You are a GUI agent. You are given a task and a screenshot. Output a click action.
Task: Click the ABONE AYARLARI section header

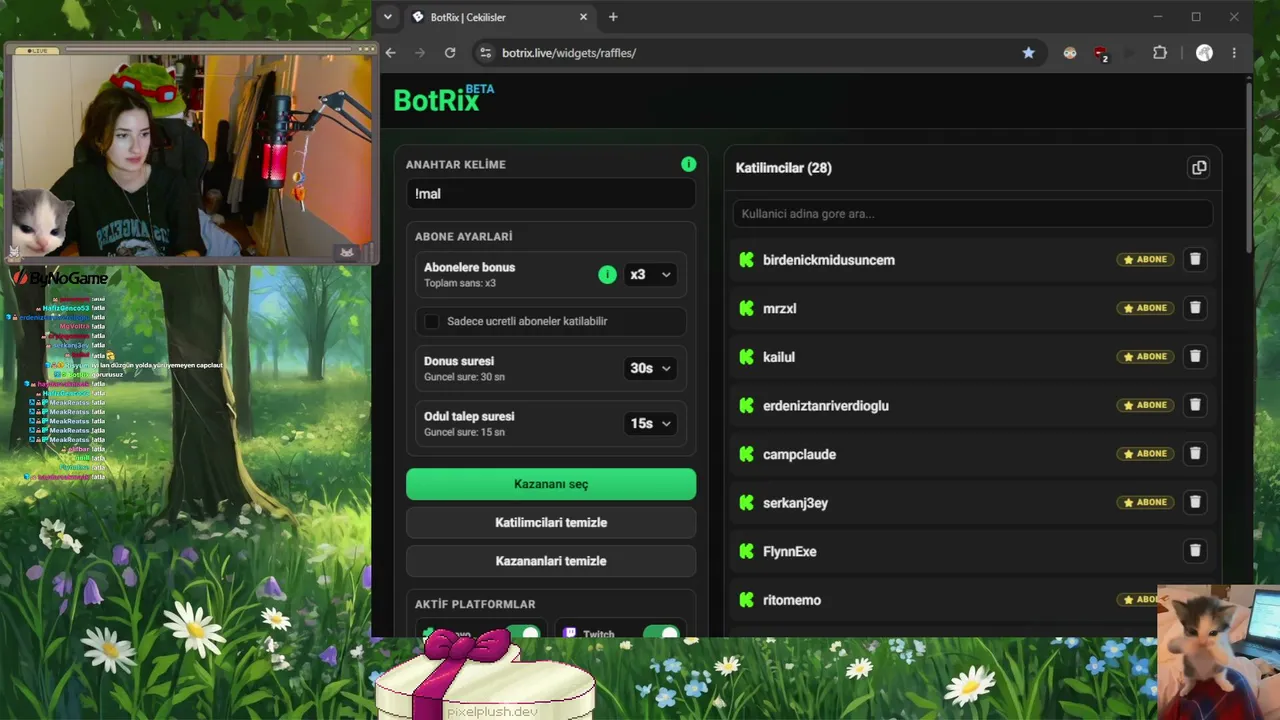click(x=464, y=237)
